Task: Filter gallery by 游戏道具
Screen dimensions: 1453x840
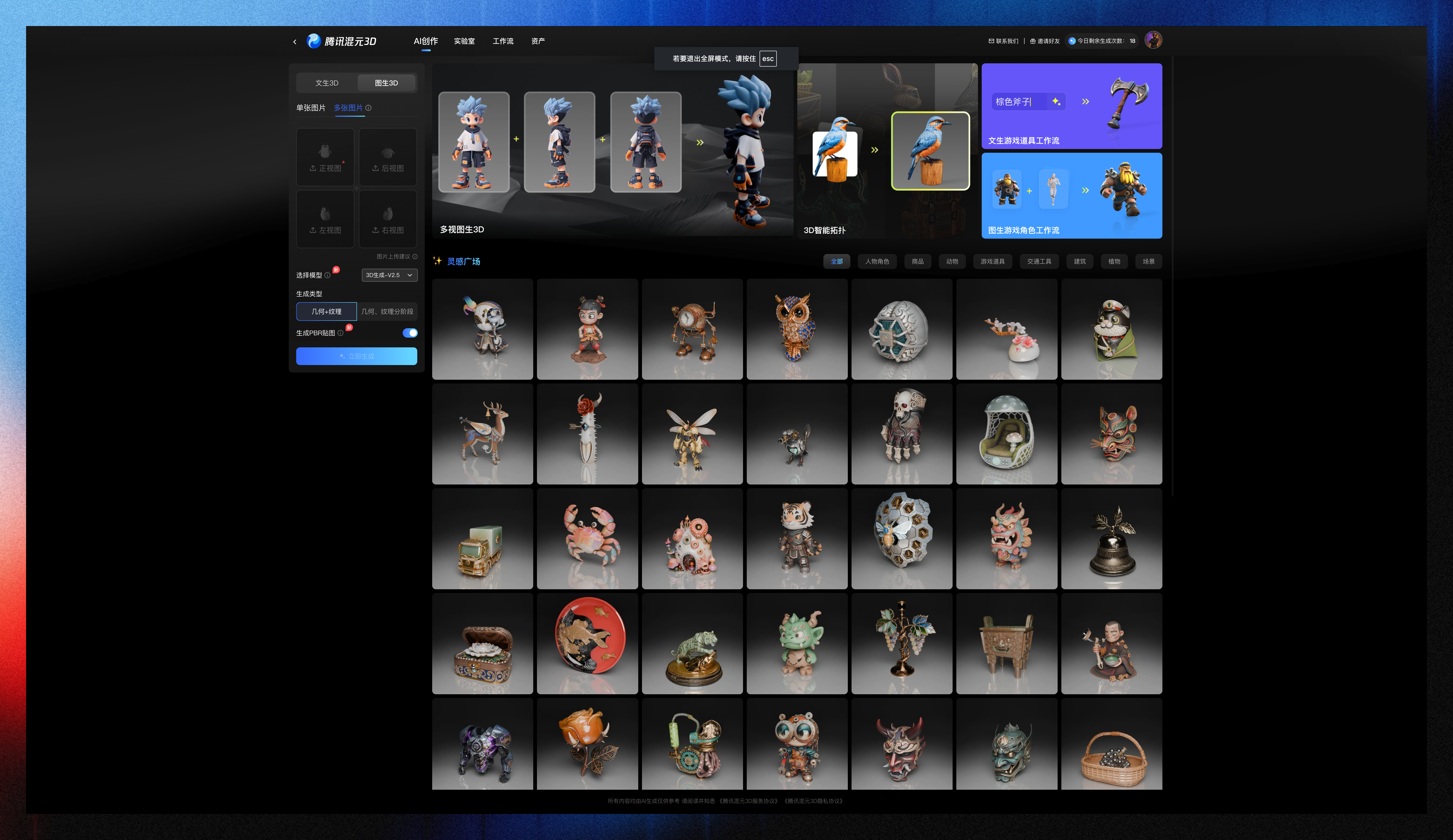Action: pyautogui.click(x=992, y=261)
